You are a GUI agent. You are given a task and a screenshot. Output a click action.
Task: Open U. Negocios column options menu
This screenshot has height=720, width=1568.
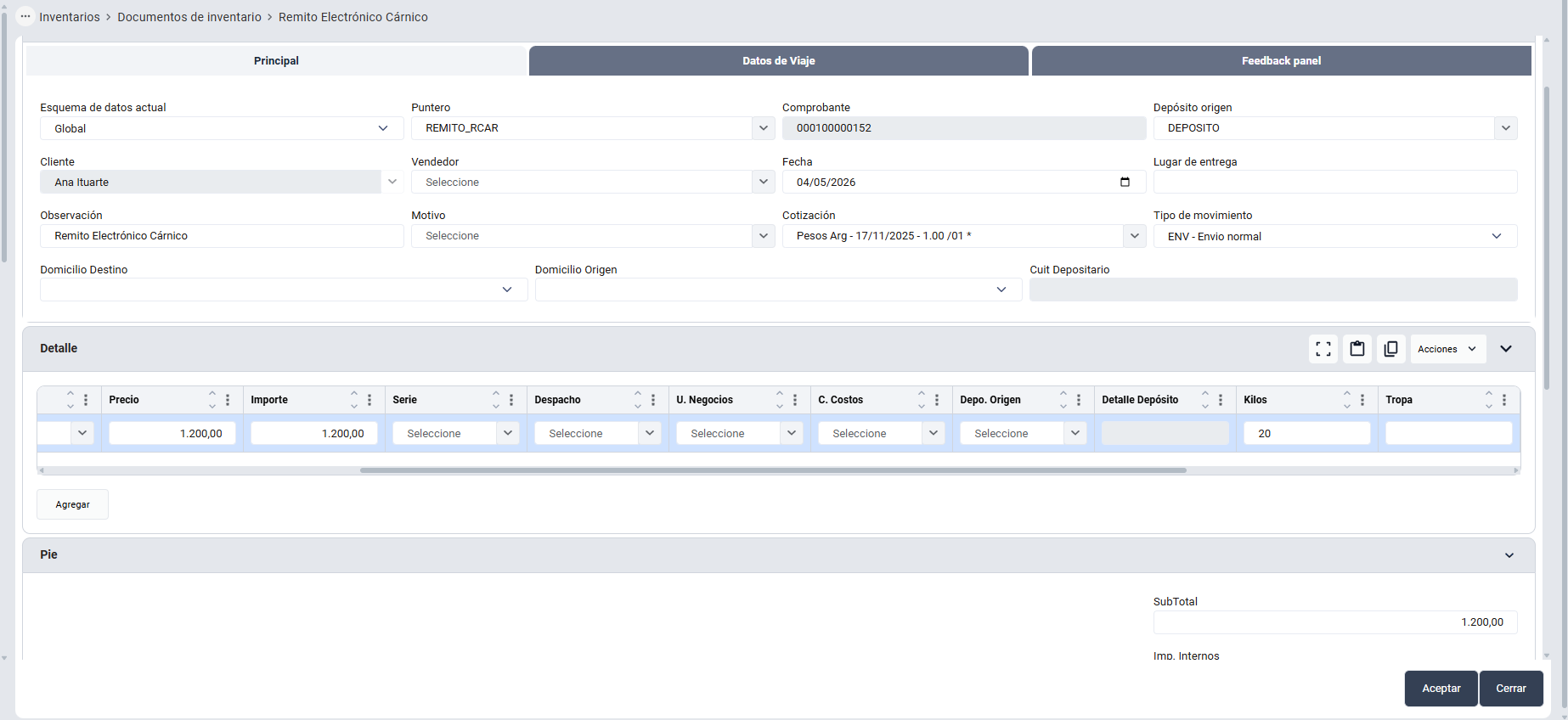[x=795, y=400]
